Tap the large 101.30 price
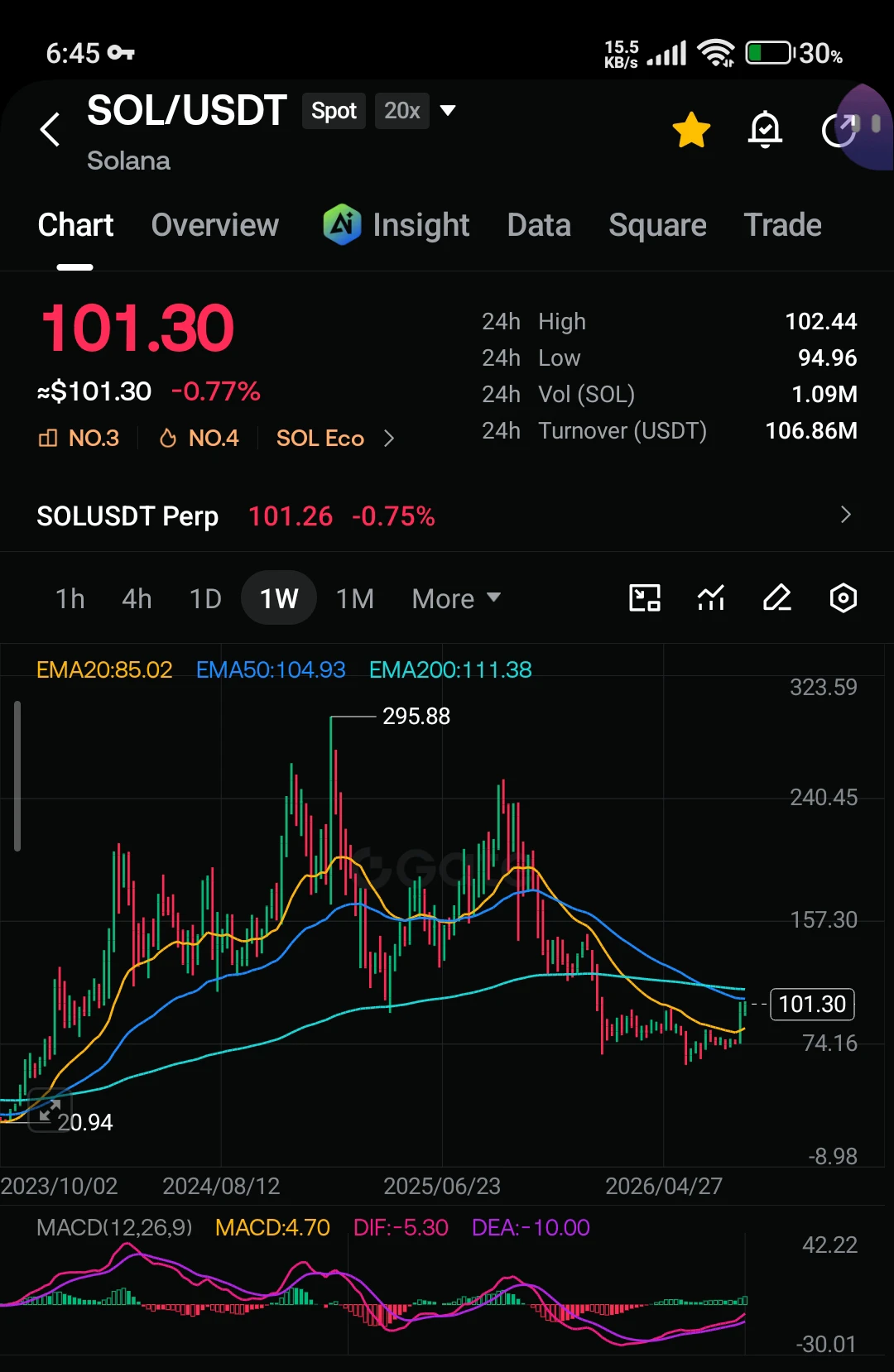 [137, 329]
